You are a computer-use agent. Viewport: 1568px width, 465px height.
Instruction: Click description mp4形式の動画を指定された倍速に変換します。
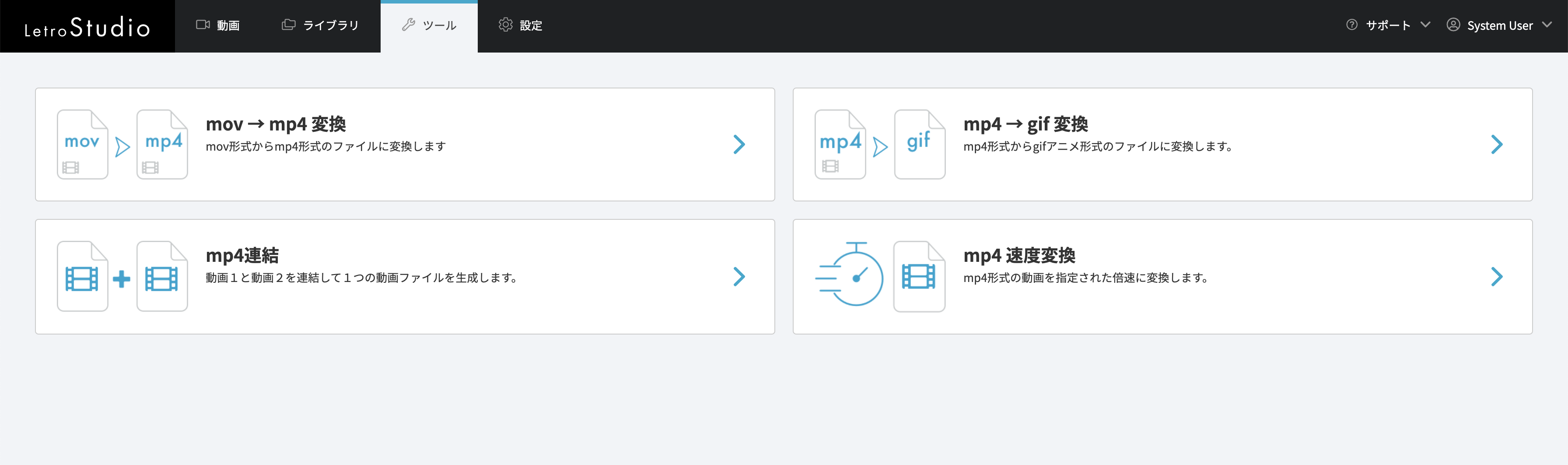(1086, 278)
